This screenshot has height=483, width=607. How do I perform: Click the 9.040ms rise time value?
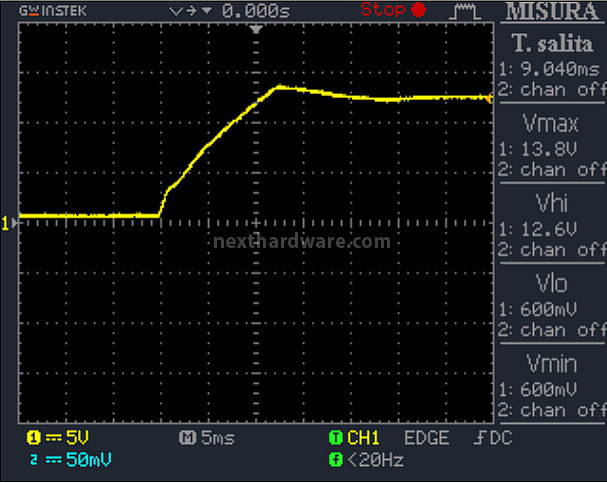(560, 69)
